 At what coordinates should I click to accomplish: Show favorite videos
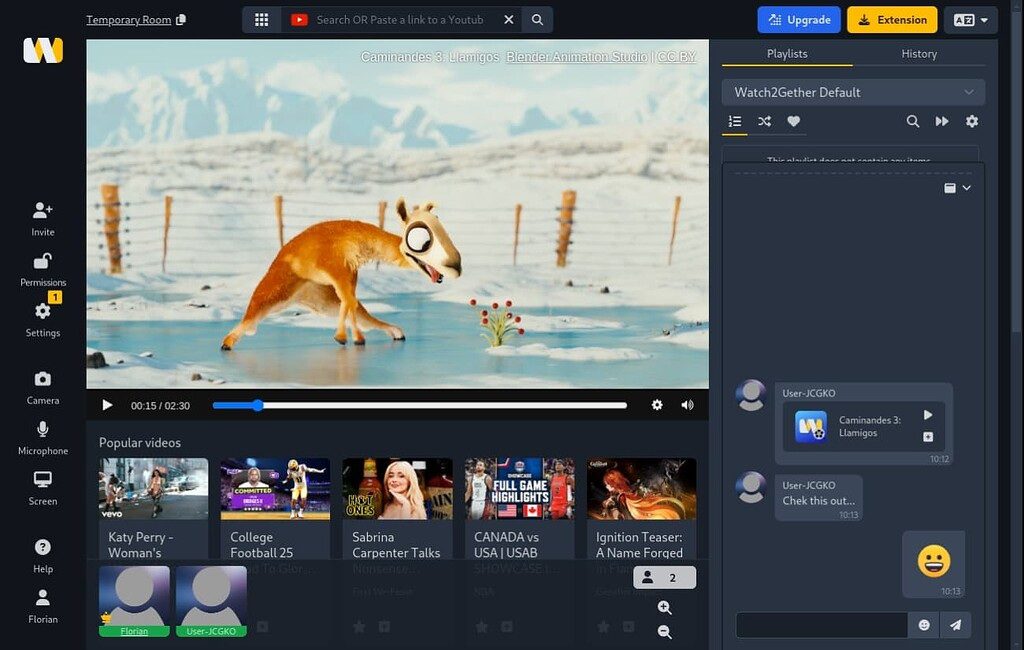coord(793,121)
